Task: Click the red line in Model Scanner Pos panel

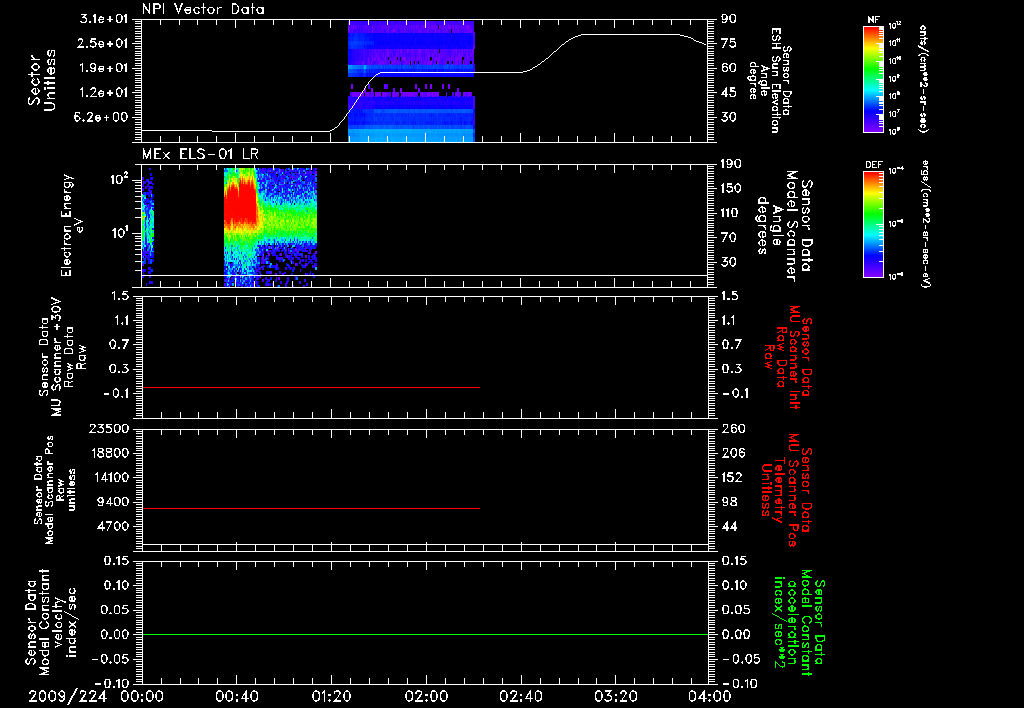Action: coord(311,508)
